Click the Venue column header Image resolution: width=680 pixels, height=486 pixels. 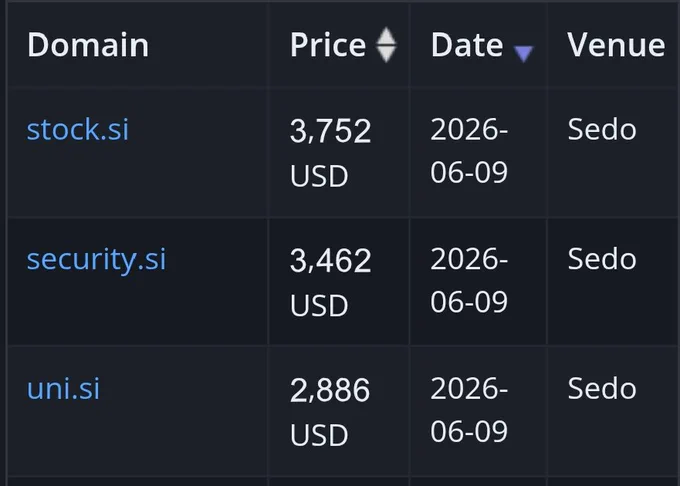tap(616, 45)
